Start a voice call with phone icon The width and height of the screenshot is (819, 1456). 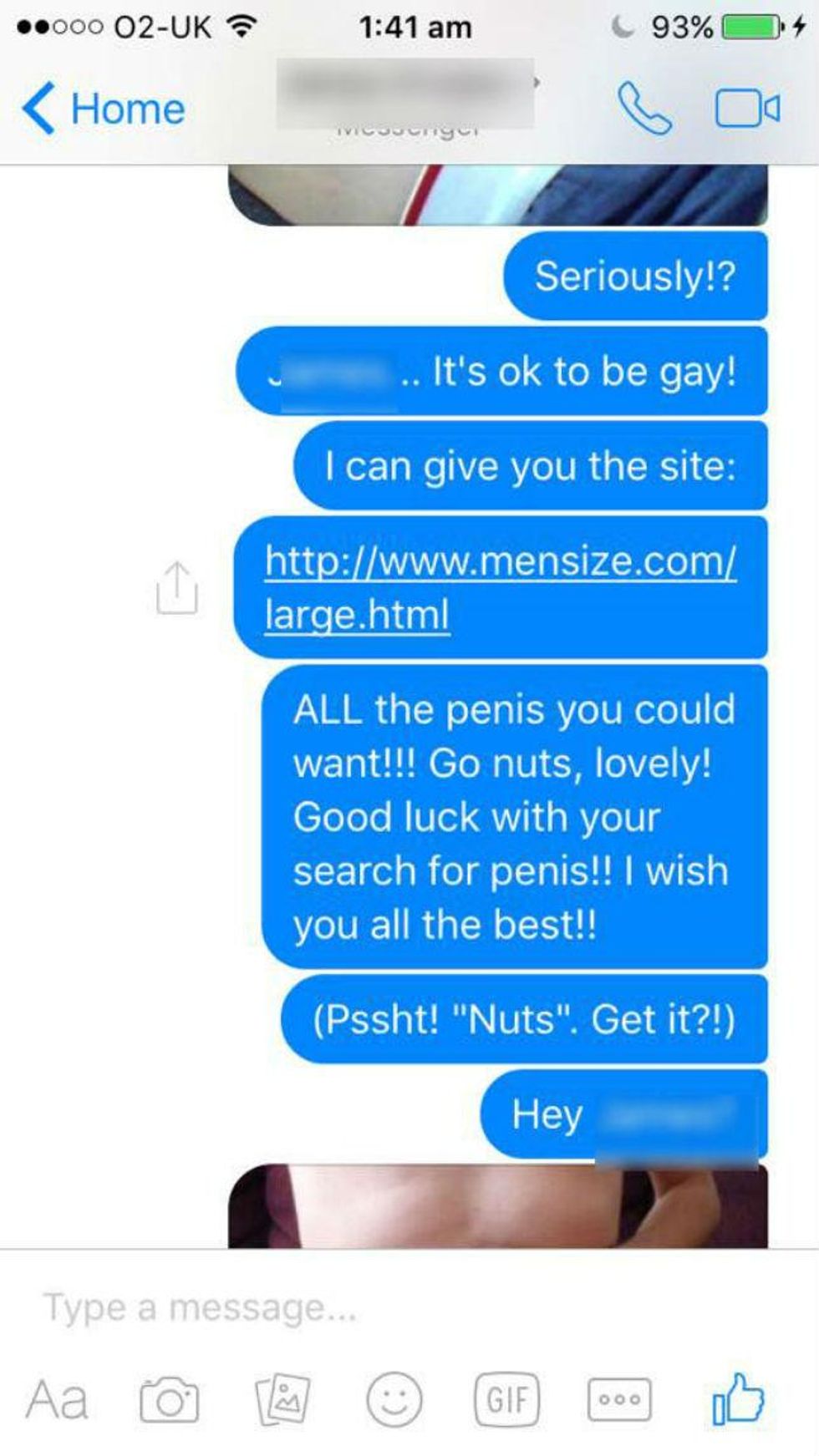click(644, 109)
